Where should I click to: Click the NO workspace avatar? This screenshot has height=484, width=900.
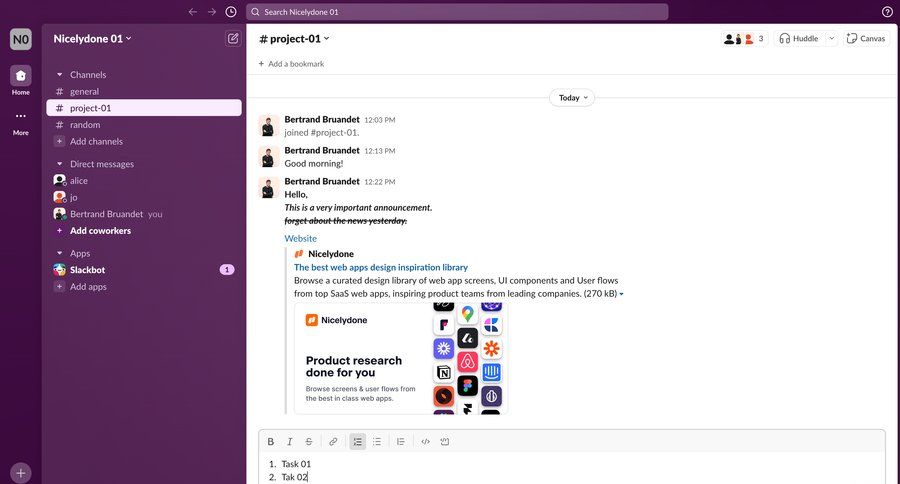21,39
